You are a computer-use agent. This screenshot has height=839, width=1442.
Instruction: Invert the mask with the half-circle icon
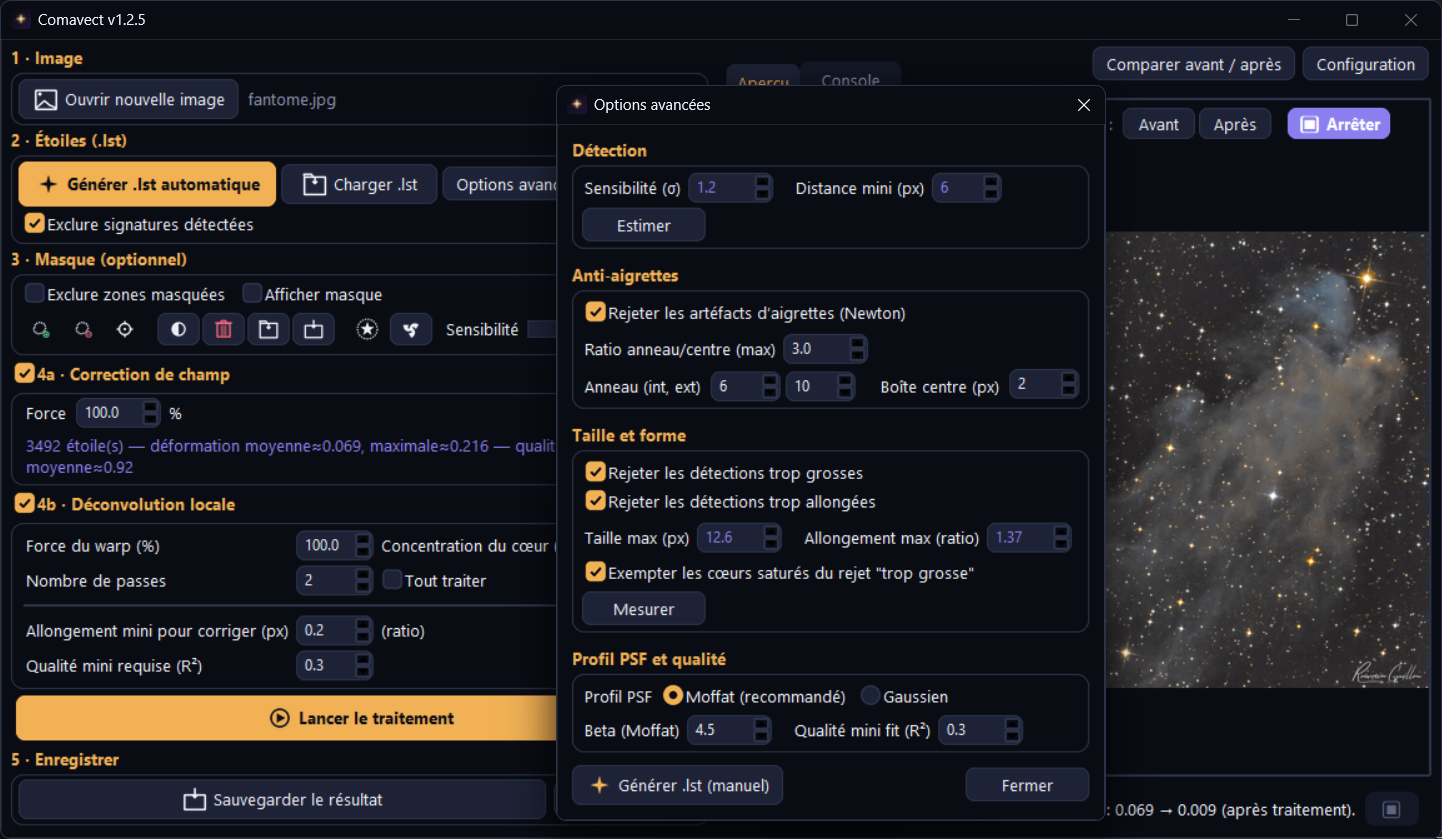pos(179,329)
